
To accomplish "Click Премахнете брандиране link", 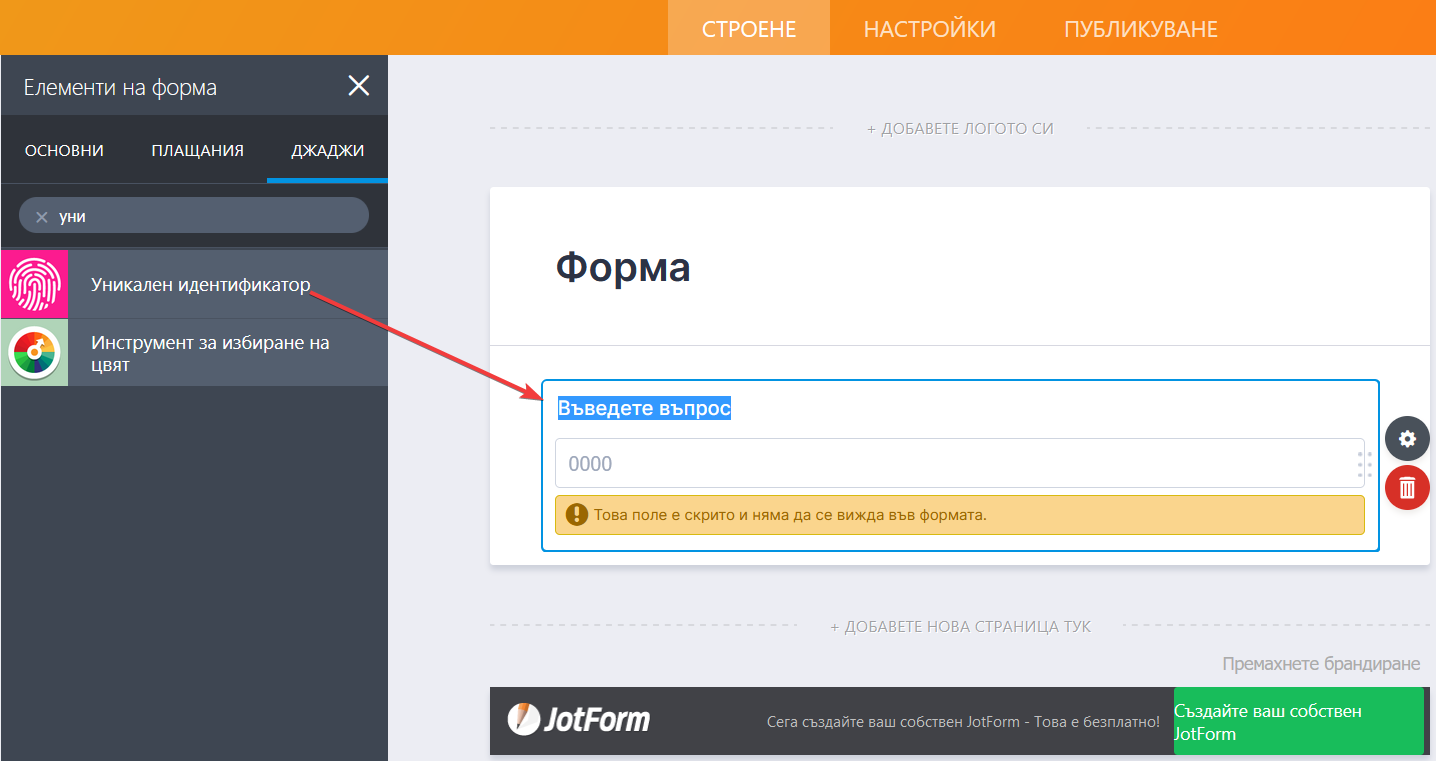I will tap(1320, 664).
